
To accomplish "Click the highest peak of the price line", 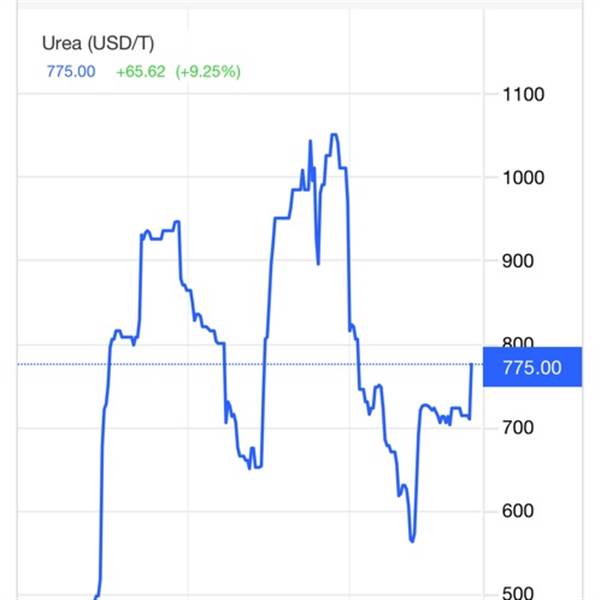I will 334,134.
